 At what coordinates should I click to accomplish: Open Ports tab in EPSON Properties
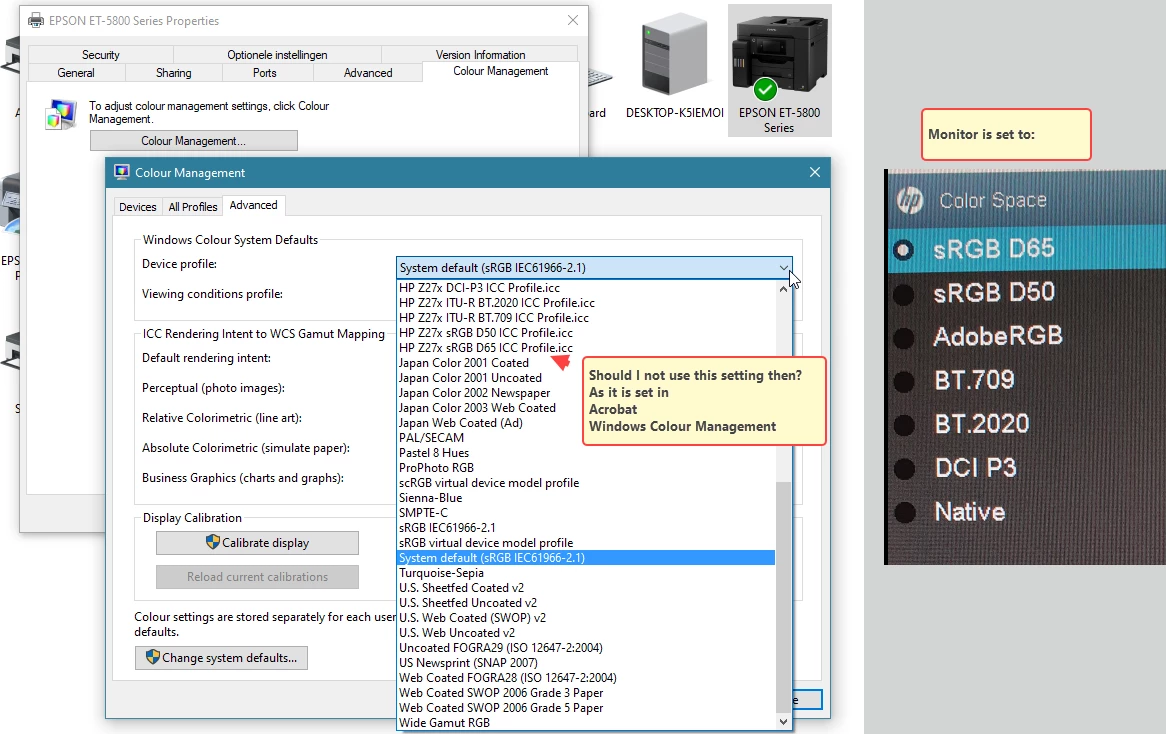[x=265, y=73]
